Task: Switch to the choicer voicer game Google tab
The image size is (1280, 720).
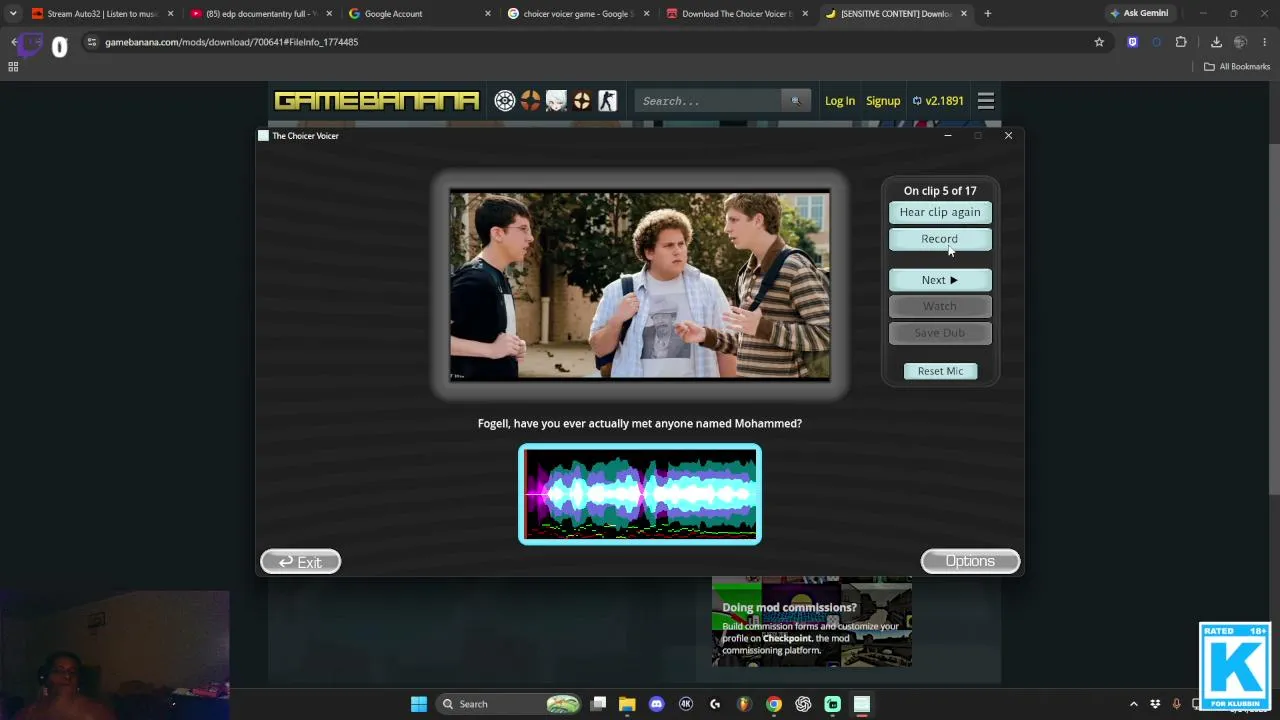Action: [577, 14]
